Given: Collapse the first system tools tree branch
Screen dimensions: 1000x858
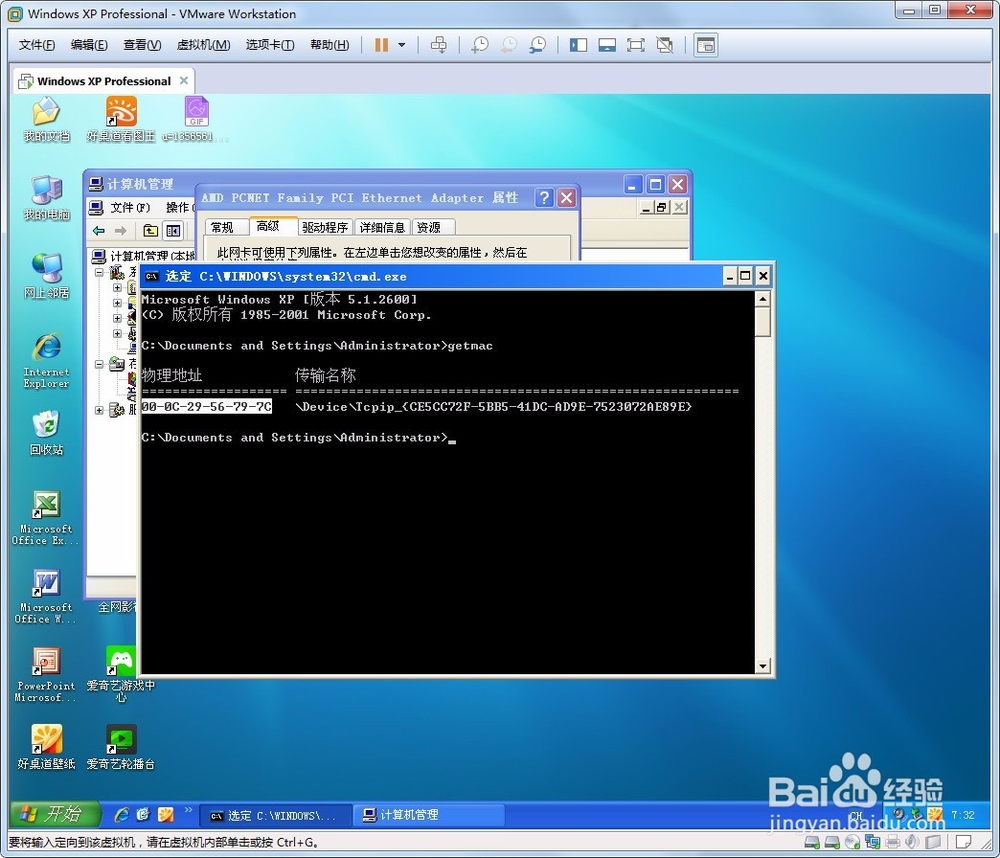Looking at the screenshot, I should pyautogui.click(x=99, y=272).
